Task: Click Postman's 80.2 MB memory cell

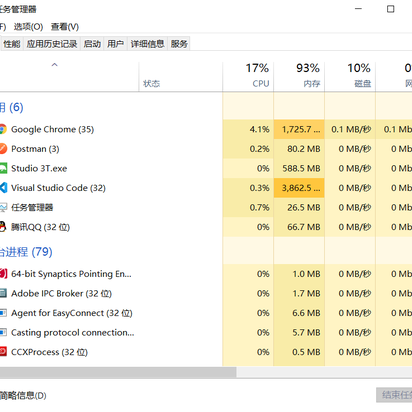Action: (299, 149)
